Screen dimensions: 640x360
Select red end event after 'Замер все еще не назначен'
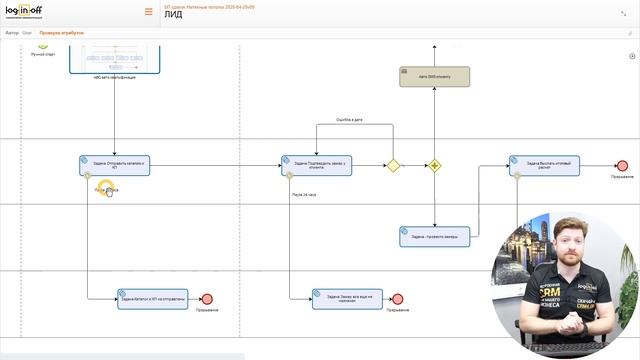[x=398, y=299]
